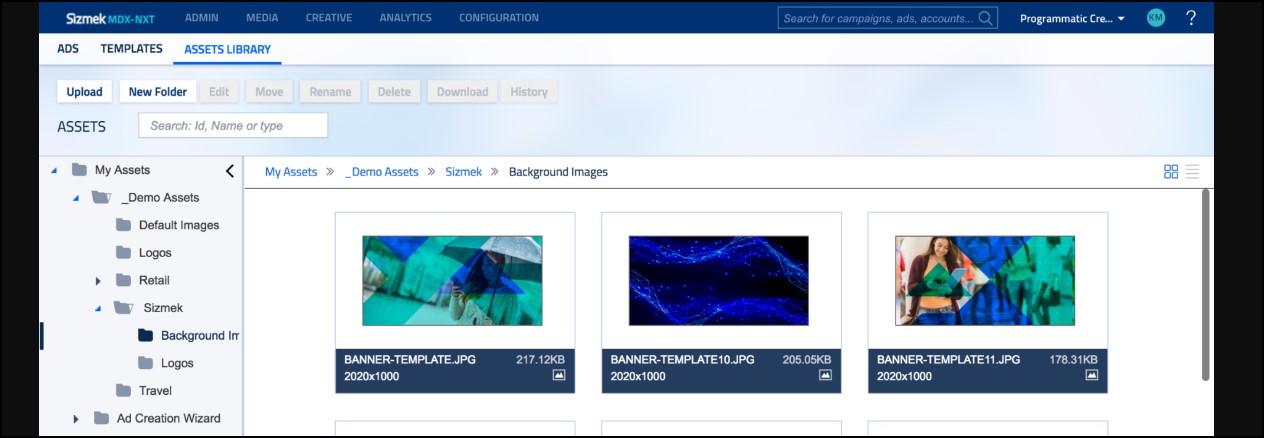Click the Background Images breadcrumb text
Screen dimensions: 1264x438
point(558,172)
